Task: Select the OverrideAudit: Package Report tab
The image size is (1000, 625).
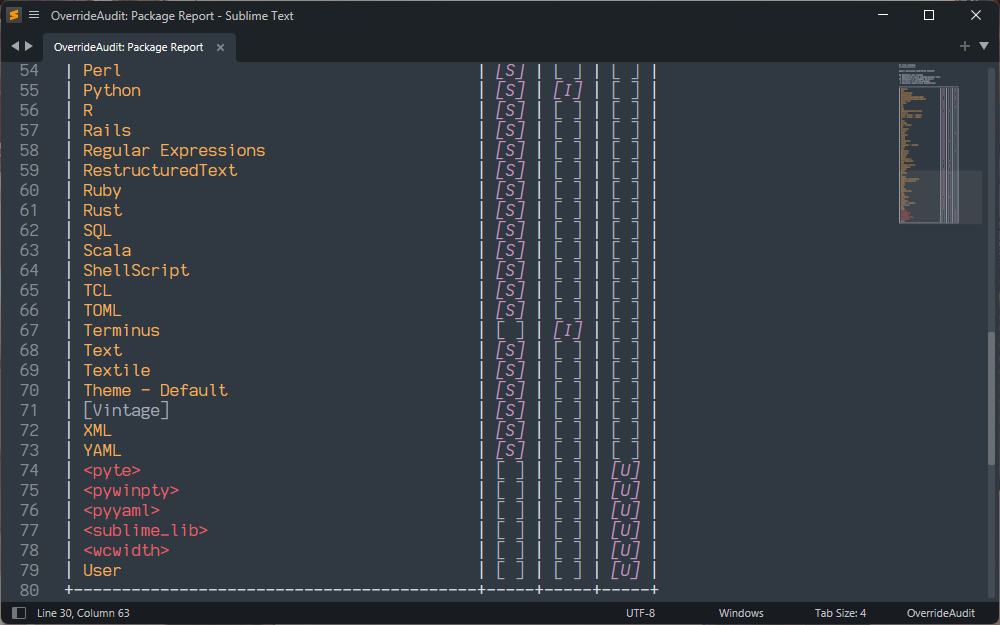Action: 128,47
